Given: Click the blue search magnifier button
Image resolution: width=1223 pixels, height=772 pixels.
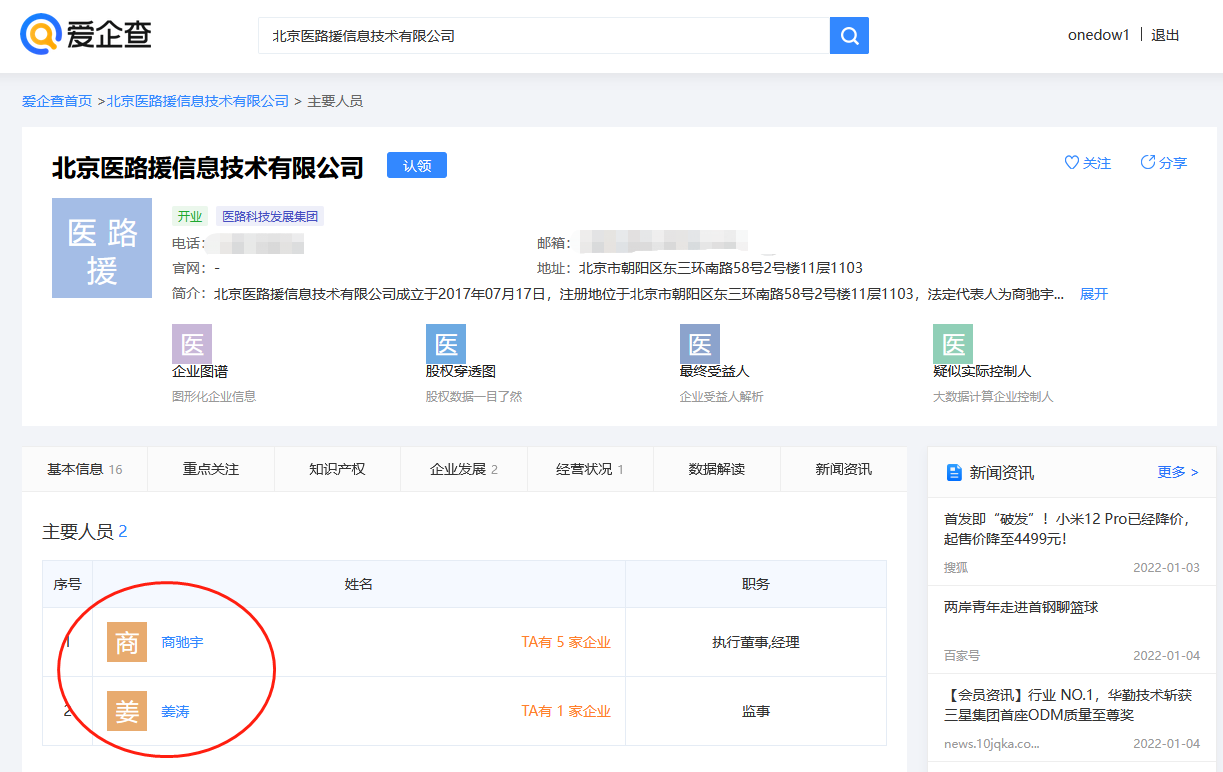Looking at the screenshot, I should (x=849, y=36).
